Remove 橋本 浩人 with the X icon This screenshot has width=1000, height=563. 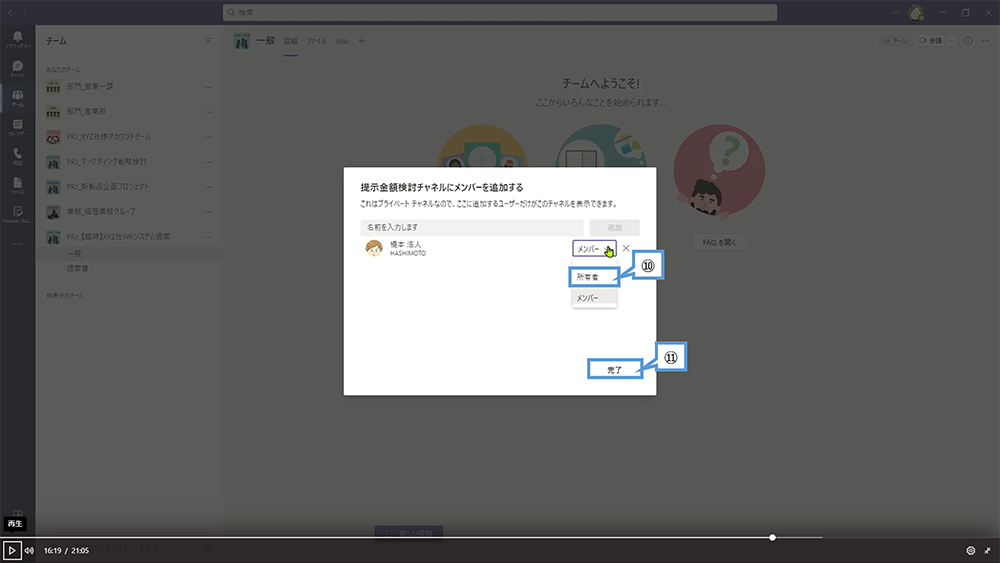[x=626, y=249]
